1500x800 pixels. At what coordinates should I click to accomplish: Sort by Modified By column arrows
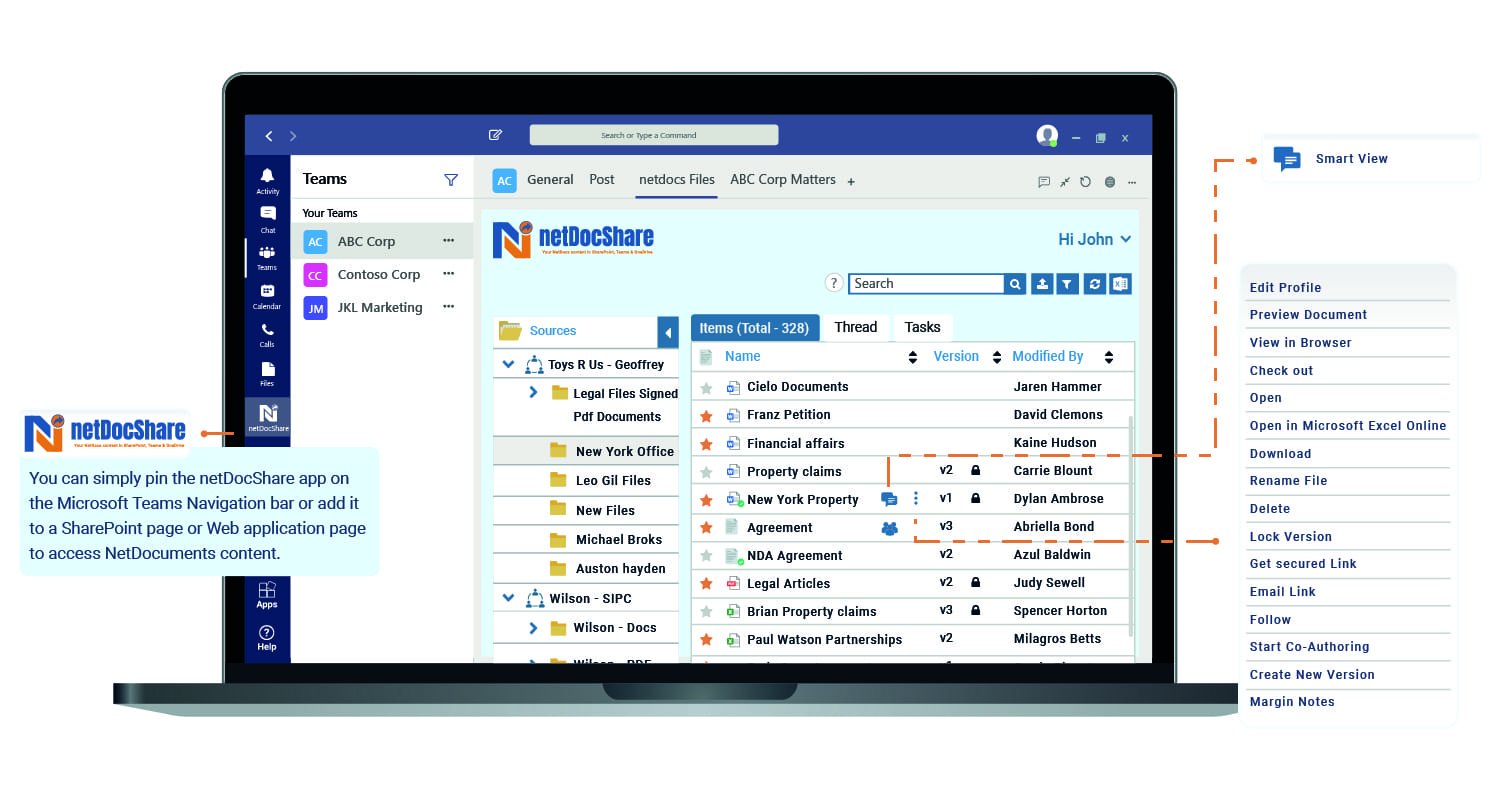tap(1108, 357)
